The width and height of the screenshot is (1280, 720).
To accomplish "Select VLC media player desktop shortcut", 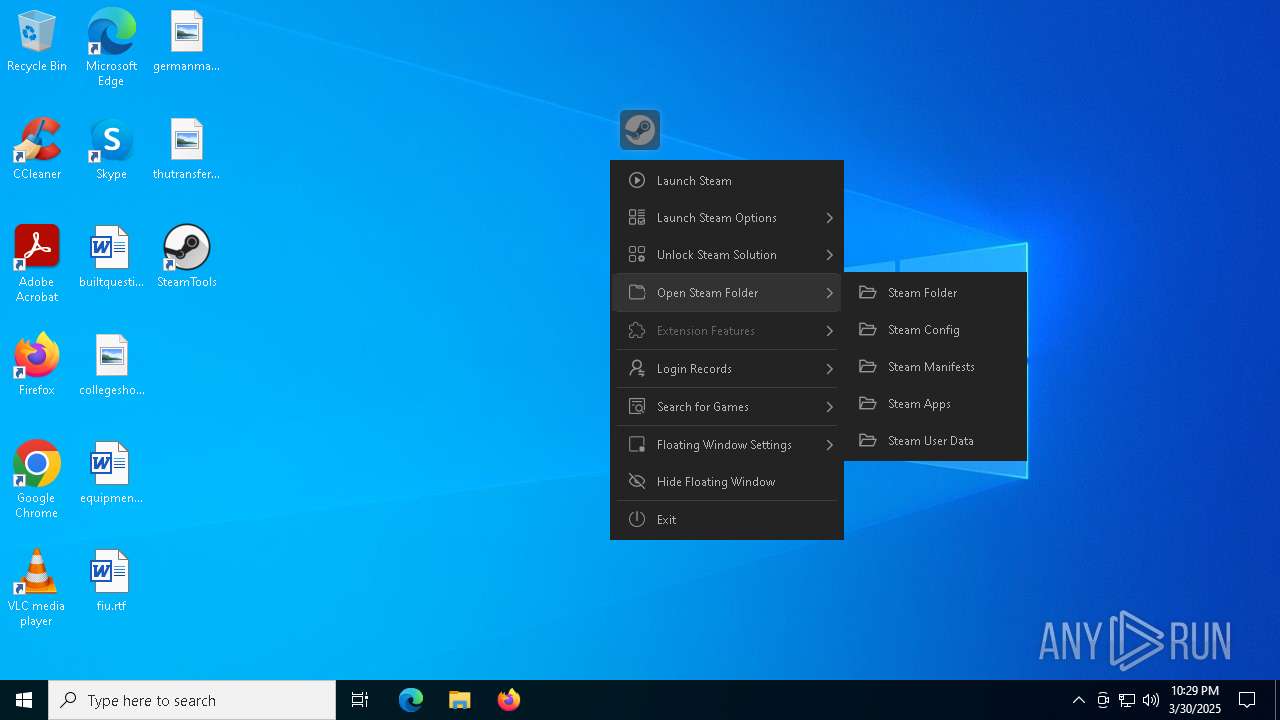I will [37, 588].
